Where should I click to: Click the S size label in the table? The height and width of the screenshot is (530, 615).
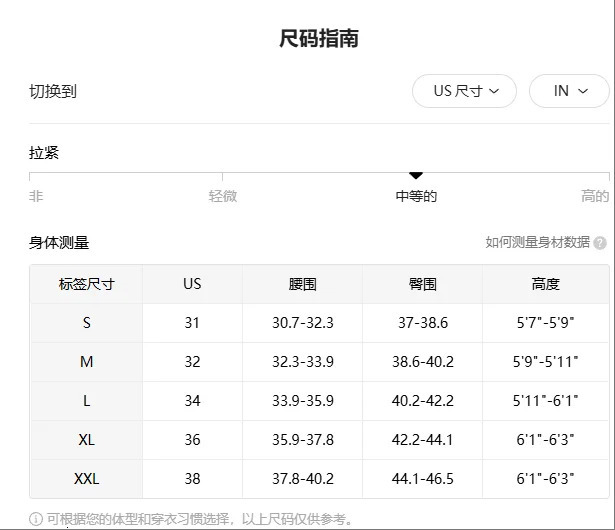(87, 323)
